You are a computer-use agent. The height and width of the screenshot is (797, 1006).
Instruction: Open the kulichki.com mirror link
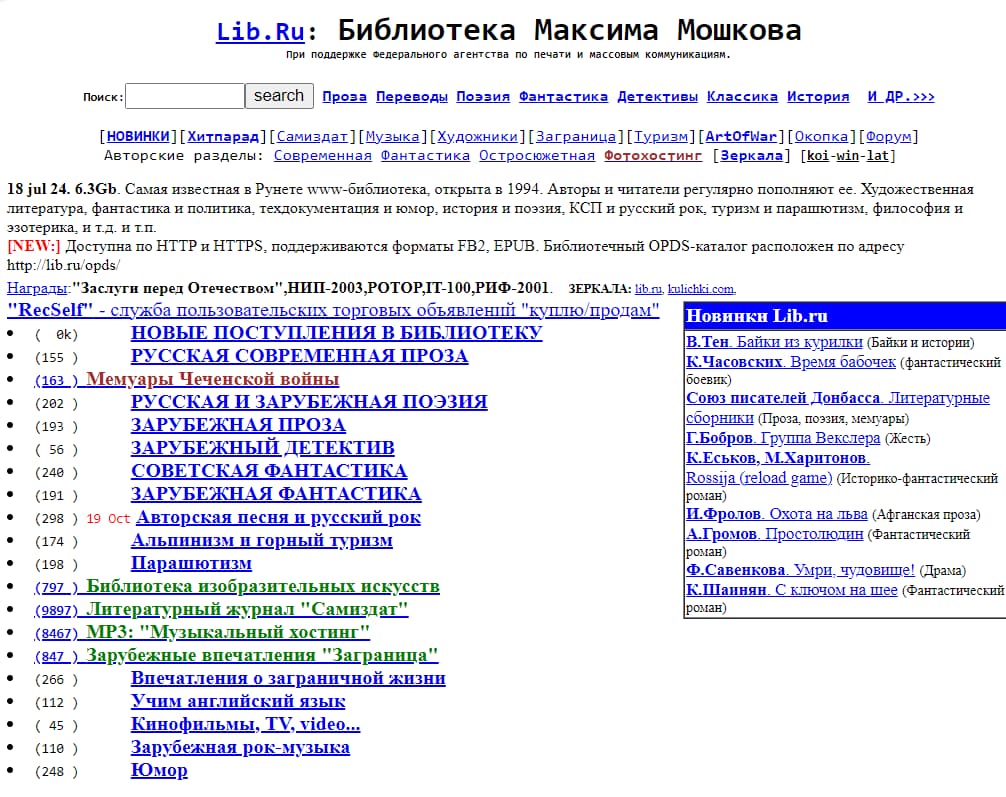click(x=701, y=289)
